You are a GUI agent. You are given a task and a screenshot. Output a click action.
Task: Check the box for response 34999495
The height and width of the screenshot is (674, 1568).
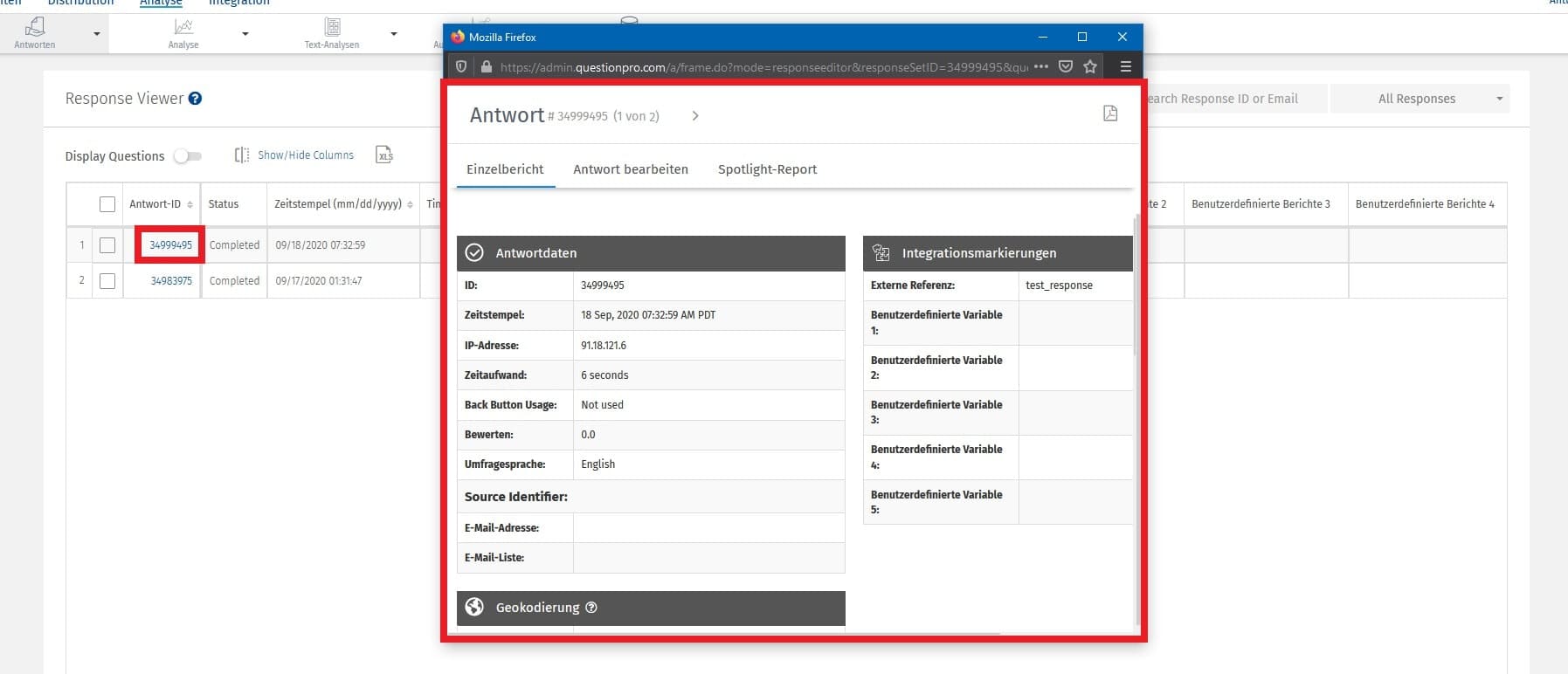tap(107, 245)
